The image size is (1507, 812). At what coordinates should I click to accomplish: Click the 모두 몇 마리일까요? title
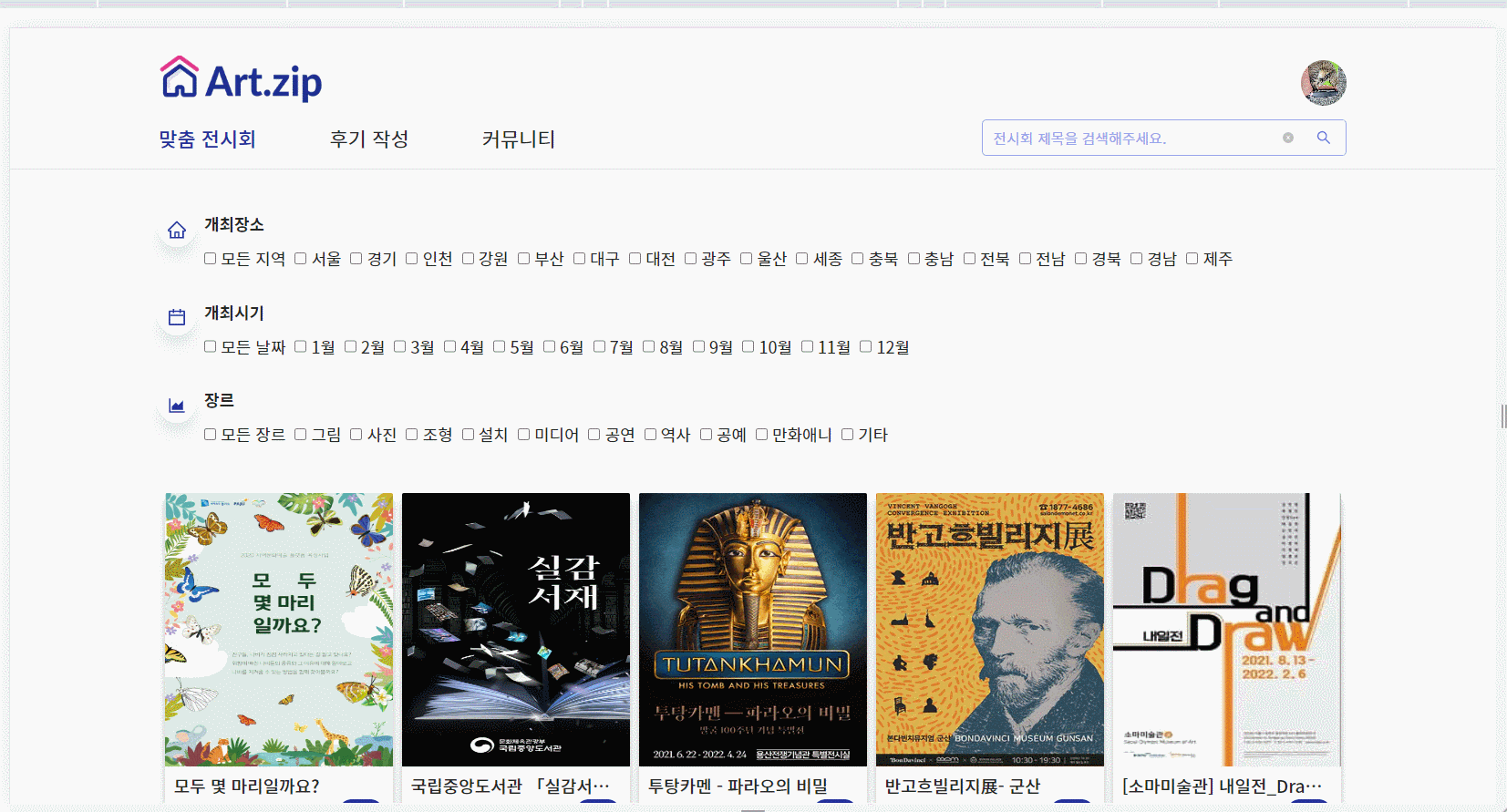[x=247, y=786]
